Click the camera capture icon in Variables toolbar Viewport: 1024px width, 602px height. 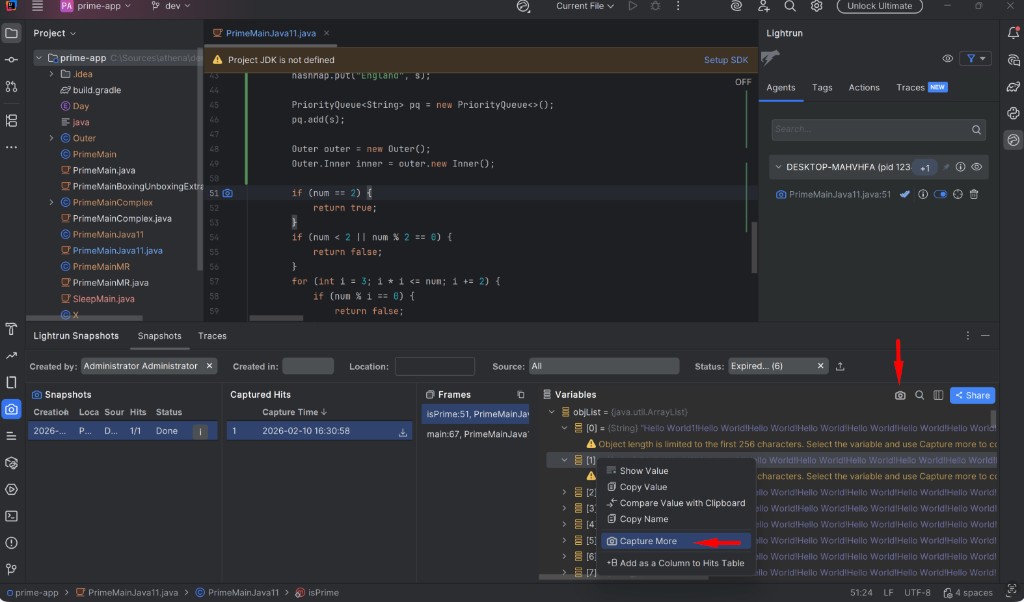tap(900, 395)
